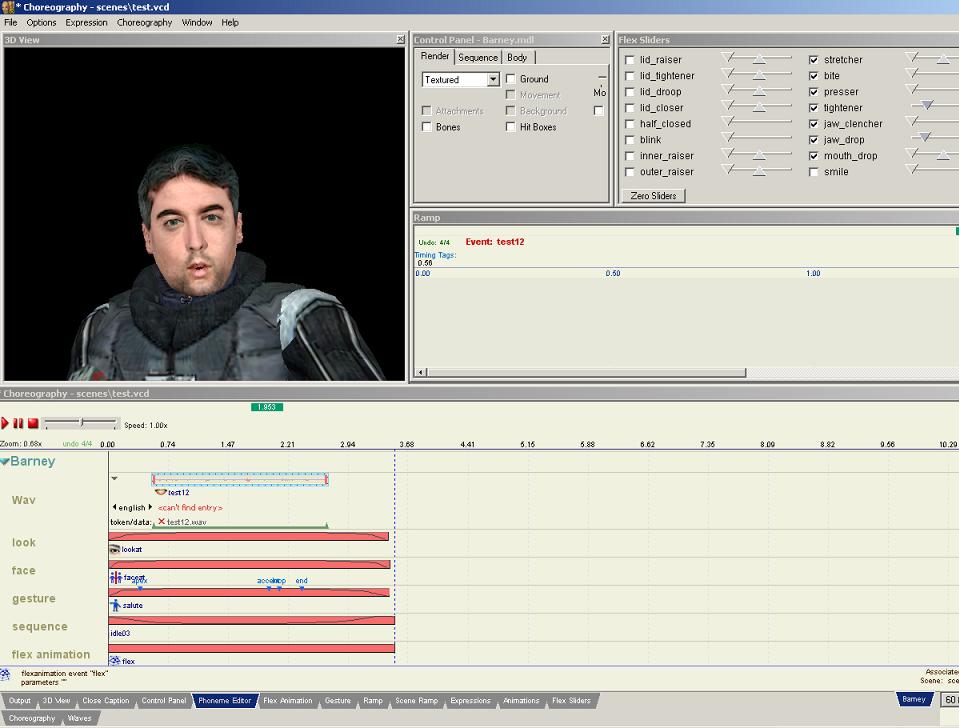959x728 pixels.
Task: Open the Choreography menu
Action: 144,23
